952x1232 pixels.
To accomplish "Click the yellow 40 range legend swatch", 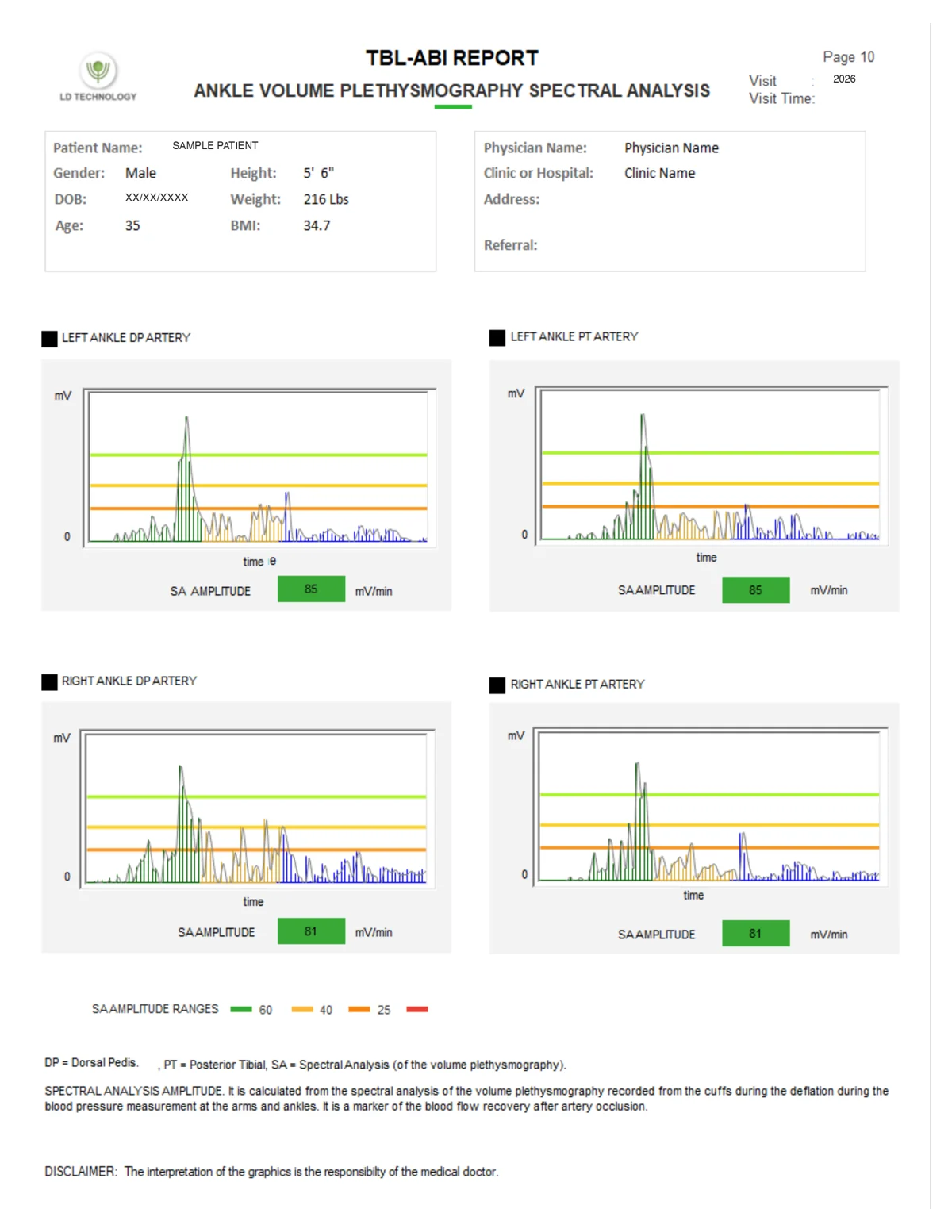I will (x=302, y=1009).
